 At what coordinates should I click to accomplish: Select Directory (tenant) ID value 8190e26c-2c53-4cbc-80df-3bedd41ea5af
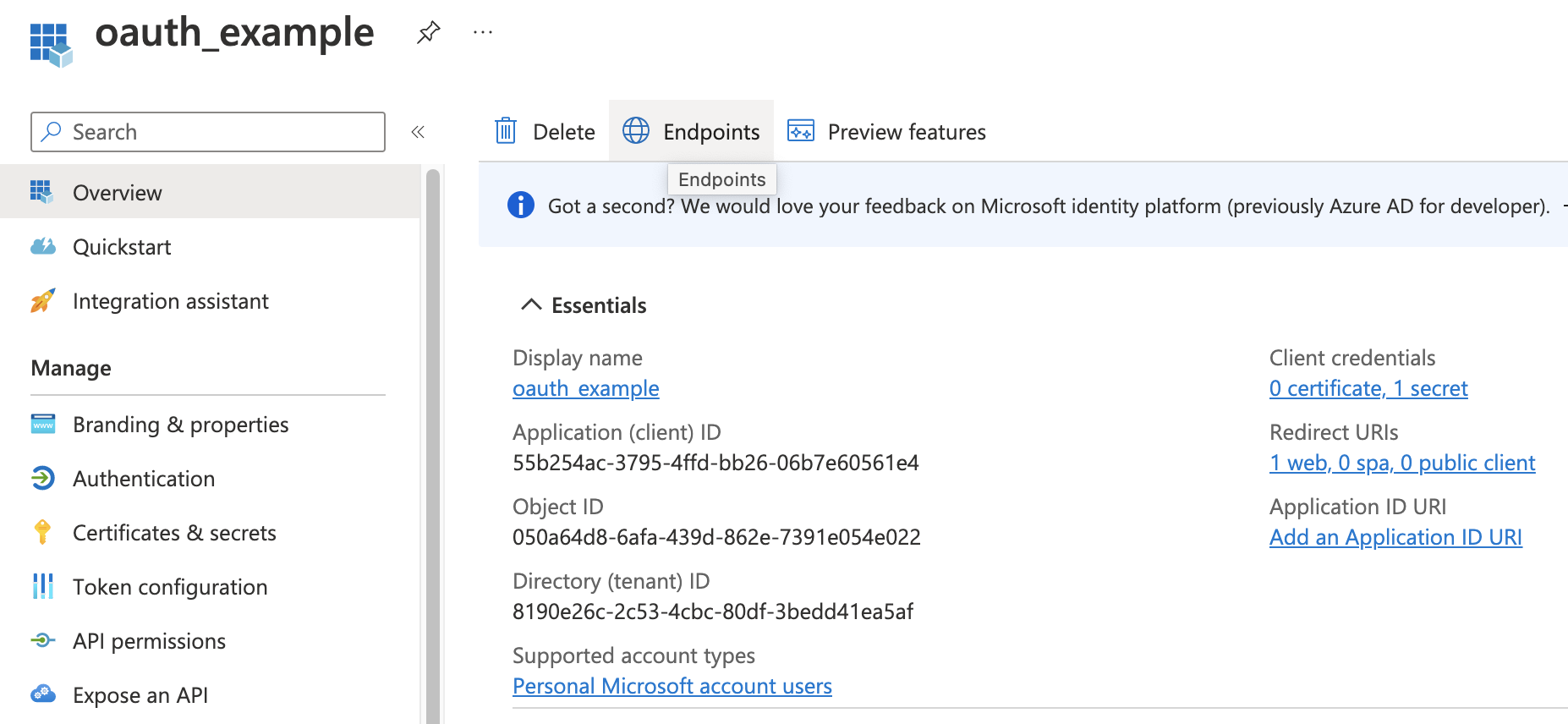coord(713,612)
